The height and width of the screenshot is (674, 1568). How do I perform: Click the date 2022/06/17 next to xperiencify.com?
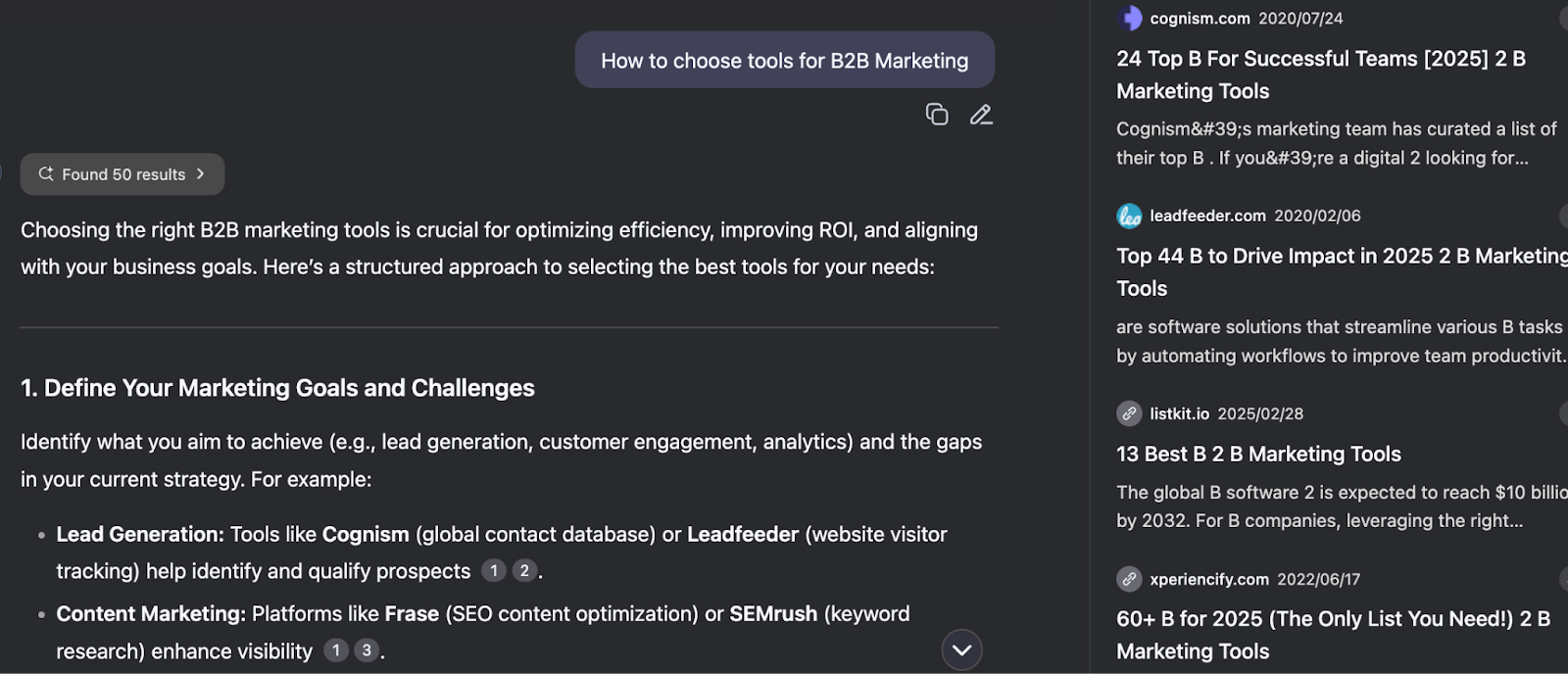click(1319, 579)
